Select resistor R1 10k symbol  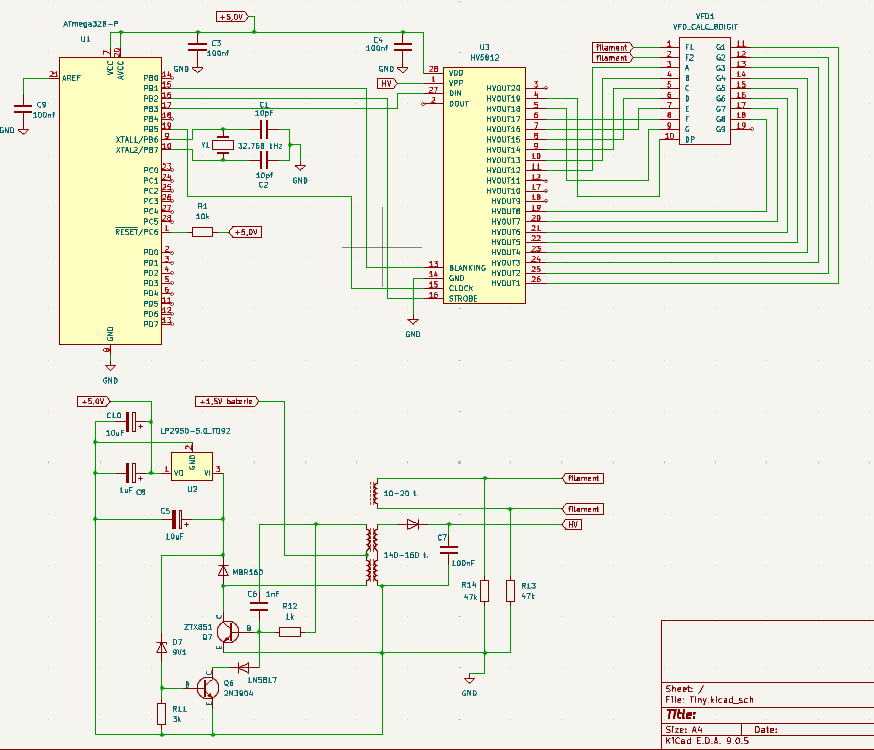[x=202, y=232]
